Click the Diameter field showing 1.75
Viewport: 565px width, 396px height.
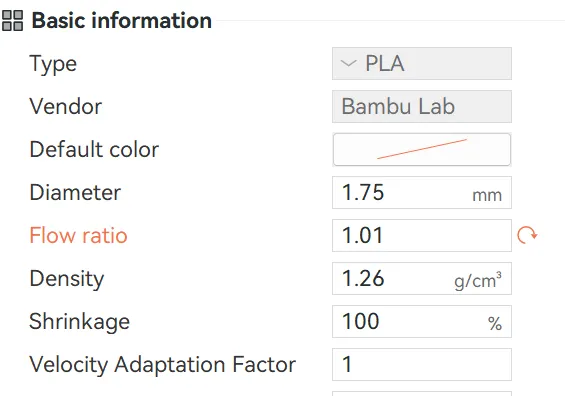coord(422,192)
